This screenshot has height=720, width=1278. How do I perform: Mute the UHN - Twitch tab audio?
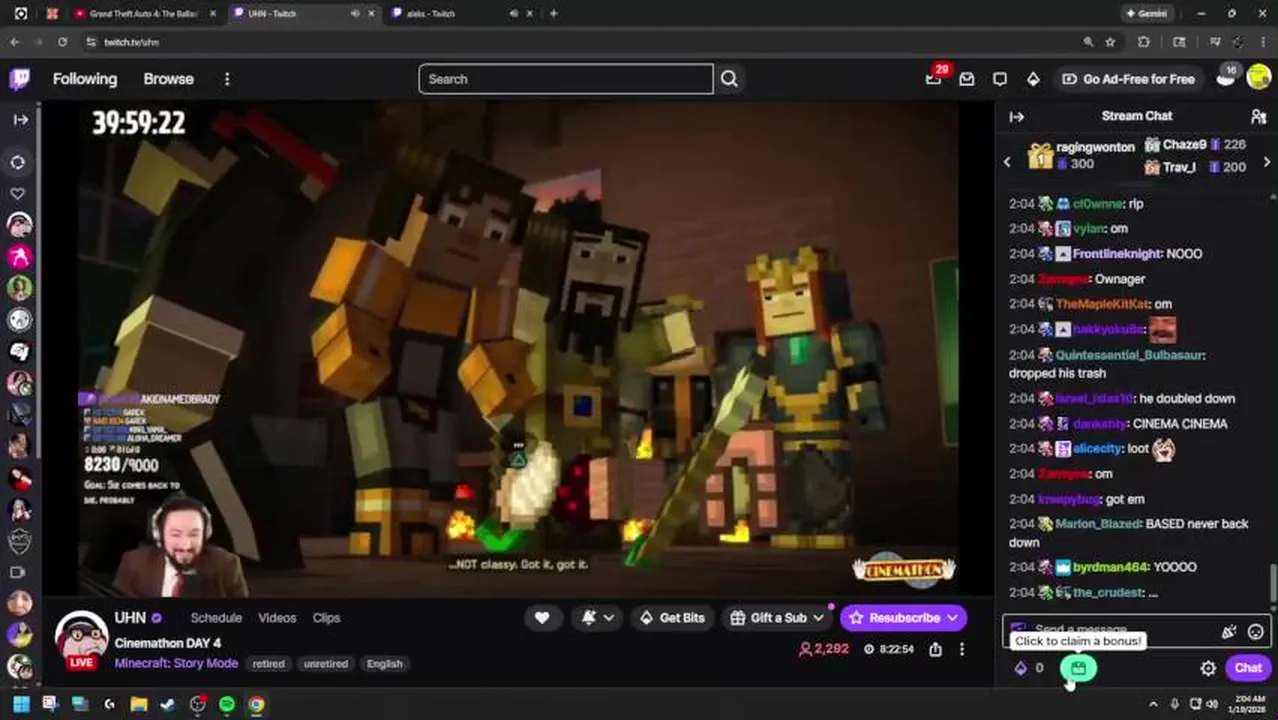tap(354, 14)
